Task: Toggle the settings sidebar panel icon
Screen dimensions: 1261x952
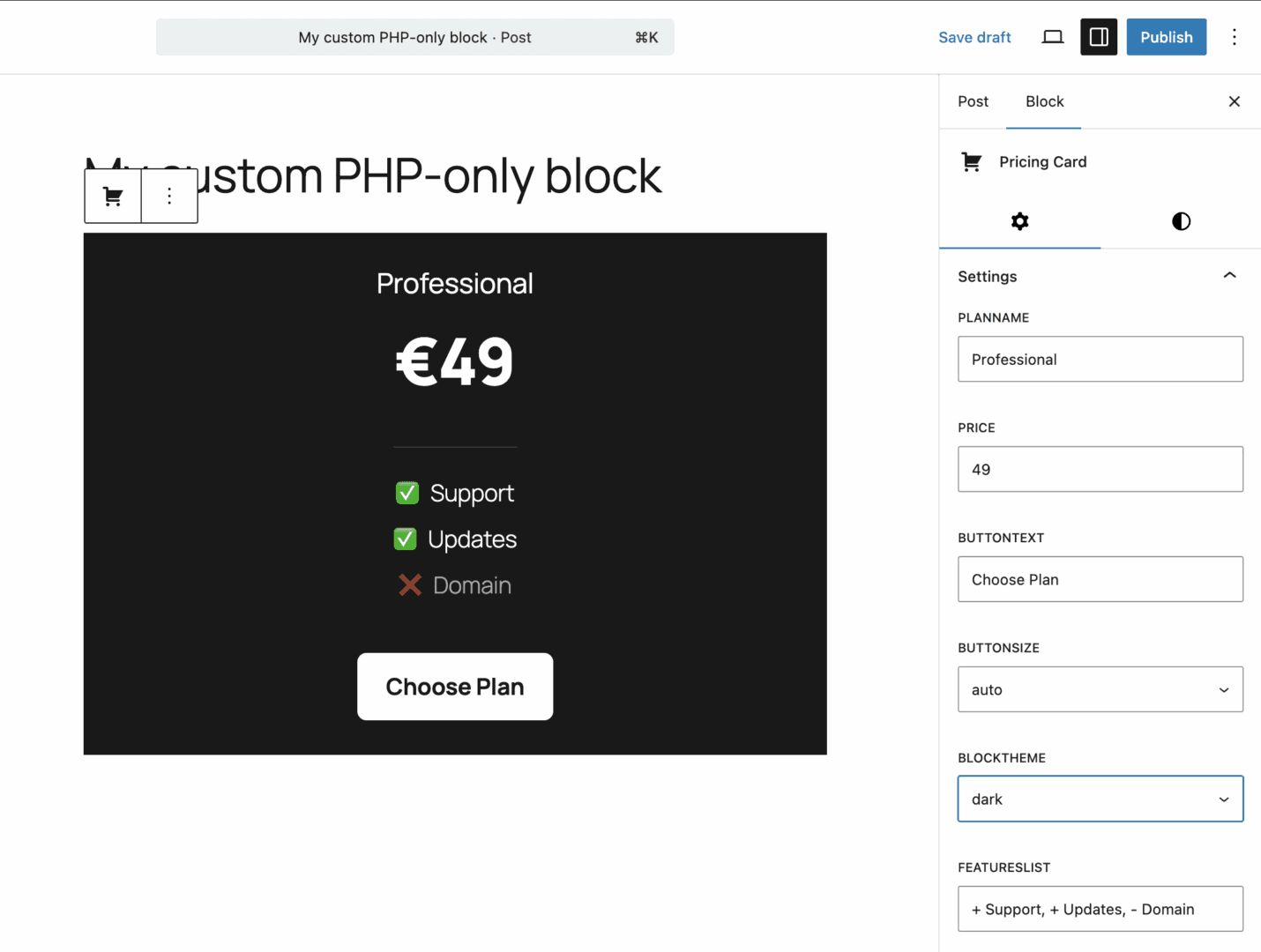Action: (x=1098, y=37)
